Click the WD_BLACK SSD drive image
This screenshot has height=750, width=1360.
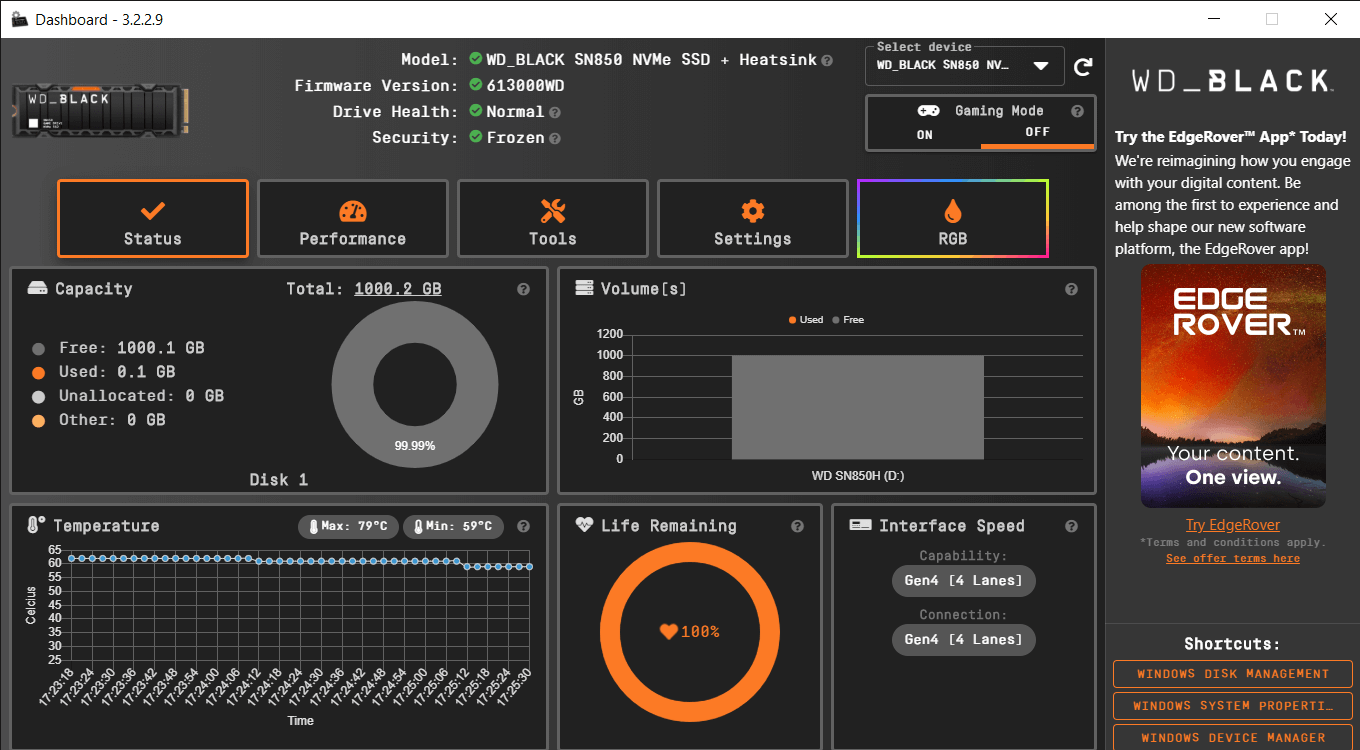(x=102, y=110)
